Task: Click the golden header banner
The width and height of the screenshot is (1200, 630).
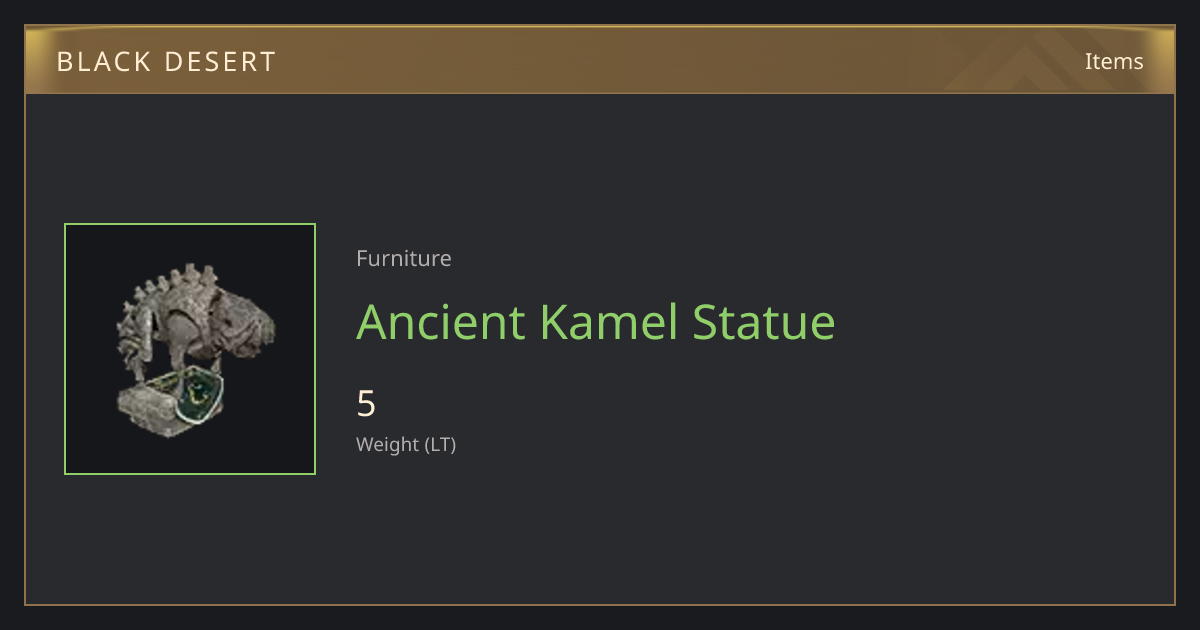Action: click(600, 60)
